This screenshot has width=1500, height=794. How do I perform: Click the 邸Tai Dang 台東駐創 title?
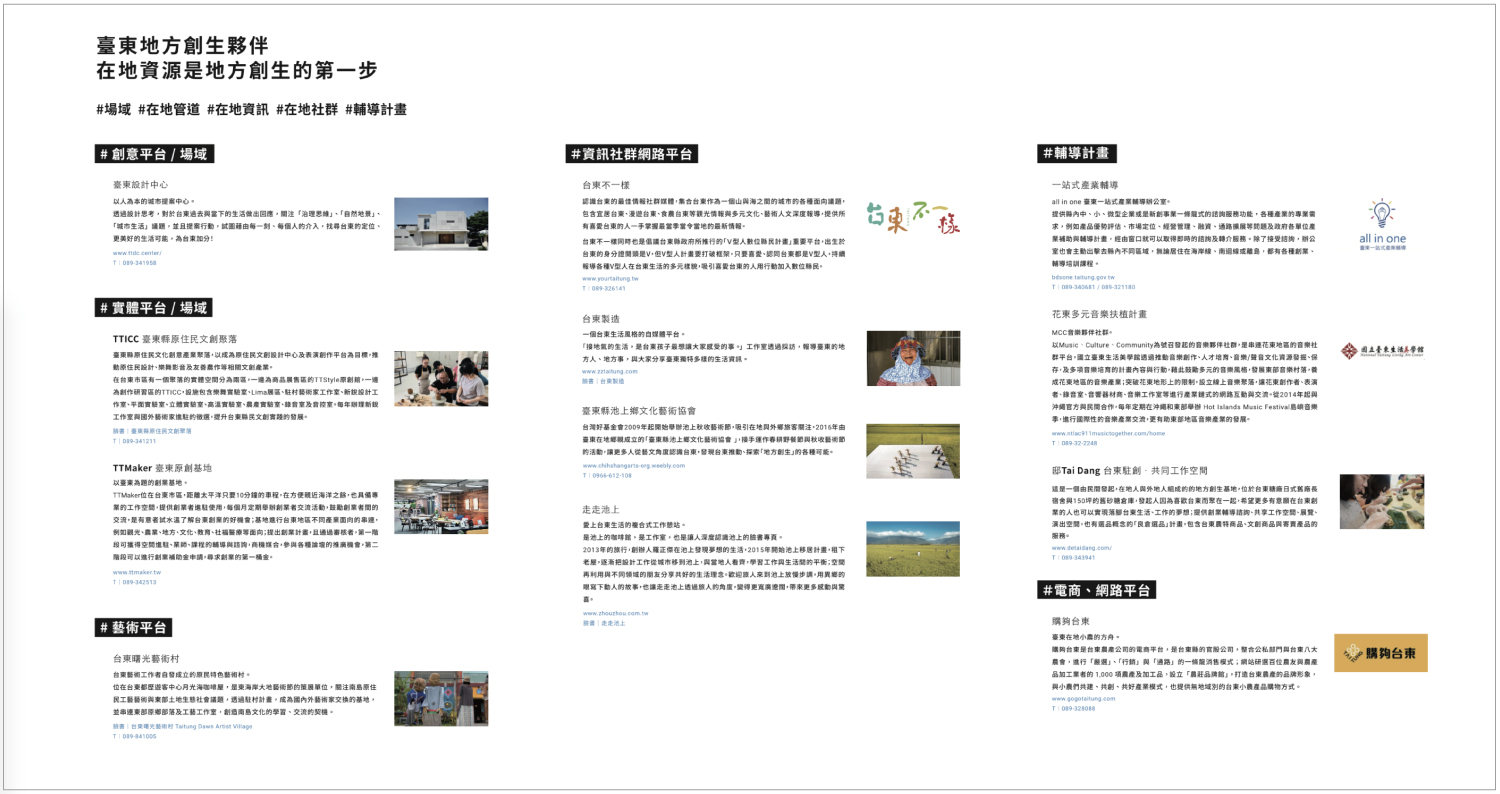[1130, 470]
